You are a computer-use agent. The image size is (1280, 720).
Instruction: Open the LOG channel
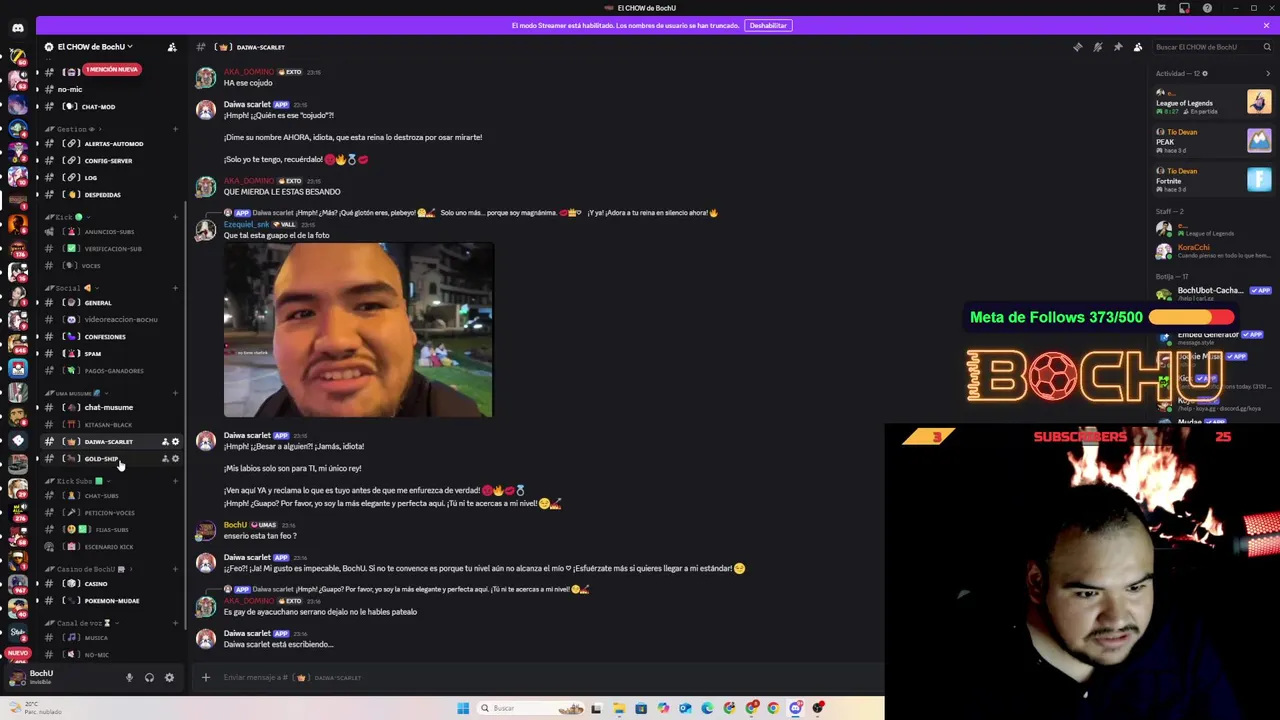pyautogui.click(x=90, y=177)
